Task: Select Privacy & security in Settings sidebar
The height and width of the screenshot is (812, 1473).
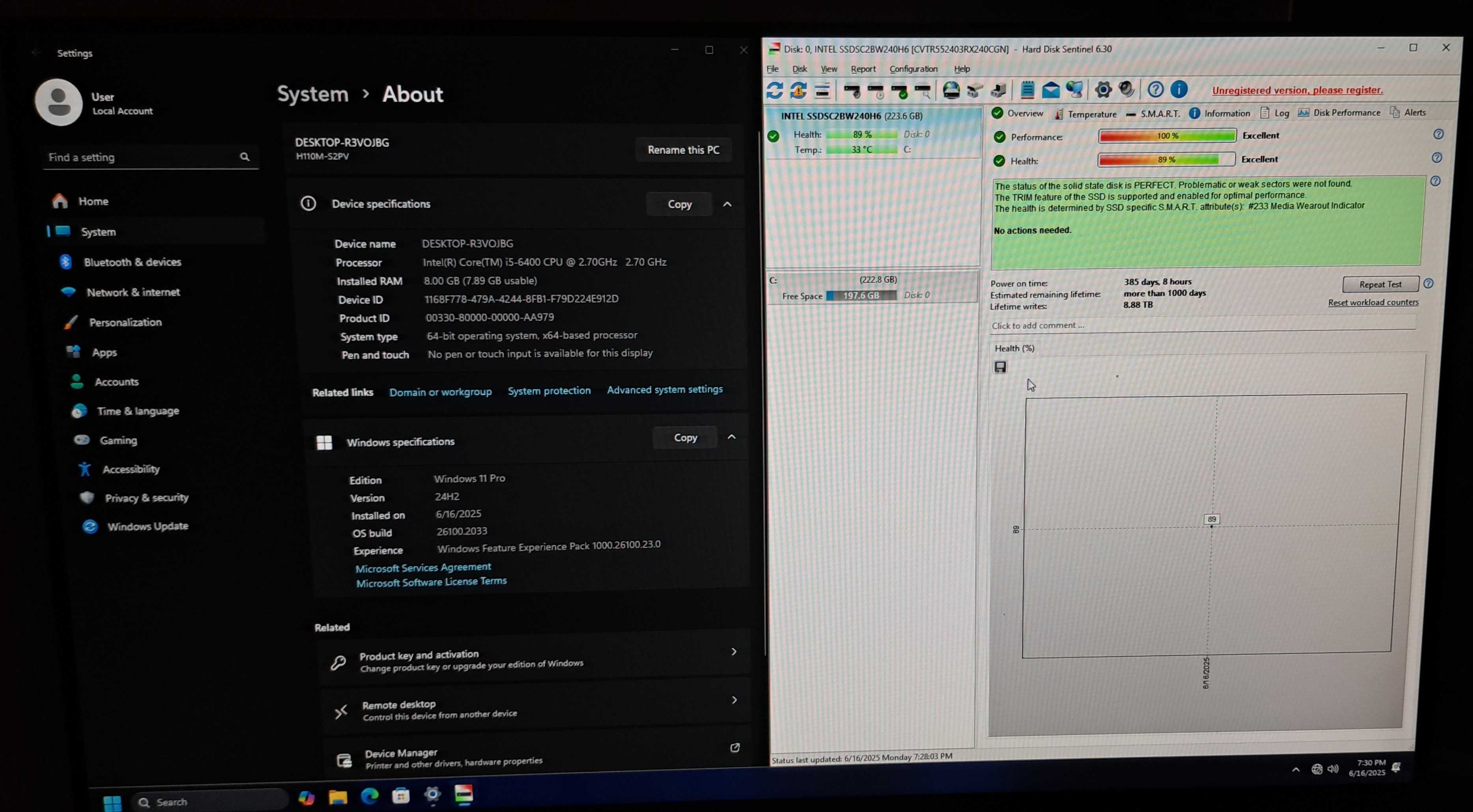Action: [146, 498]
